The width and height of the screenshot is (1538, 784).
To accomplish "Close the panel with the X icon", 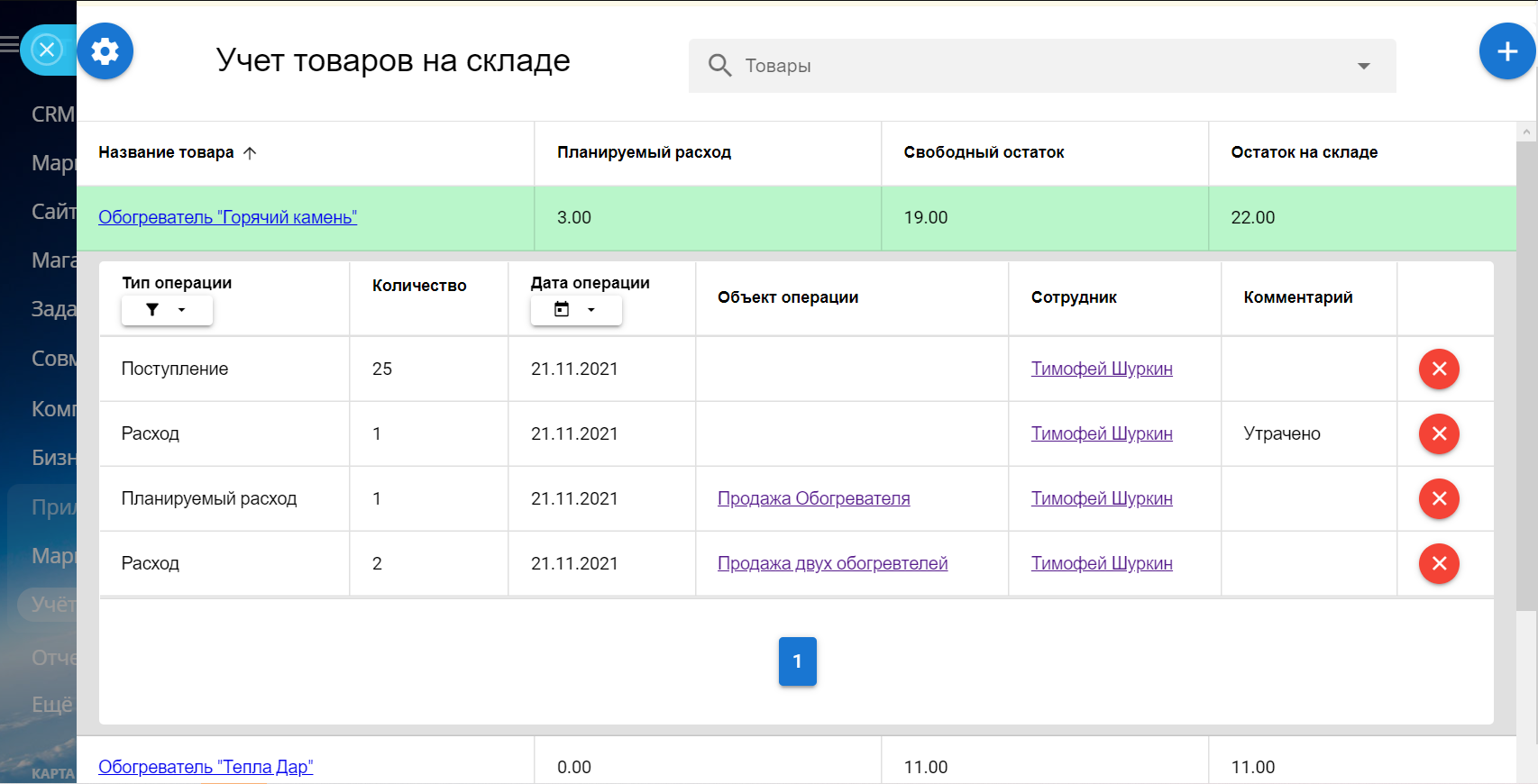I will (x=47, y=50).
